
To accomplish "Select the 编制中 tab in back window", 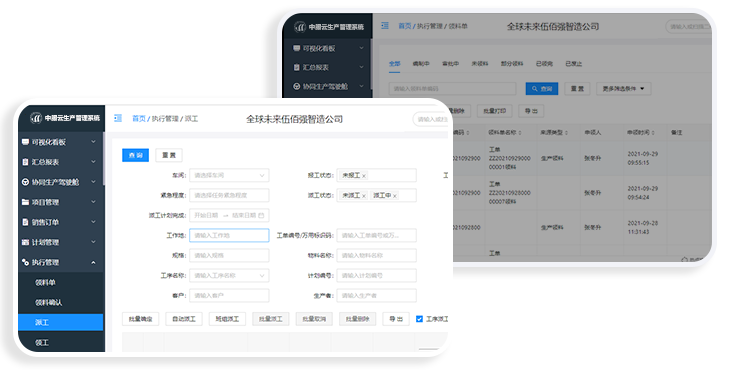I will (x=421, y=64).
